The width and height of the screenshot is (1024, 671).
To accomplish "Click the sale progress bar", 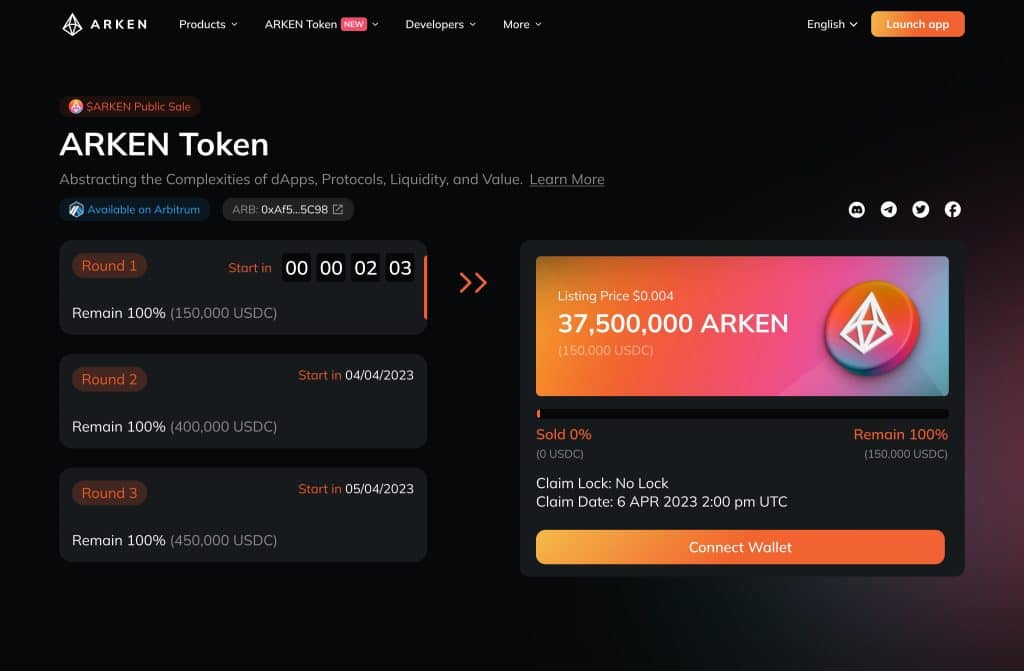I will coord(742,414).
